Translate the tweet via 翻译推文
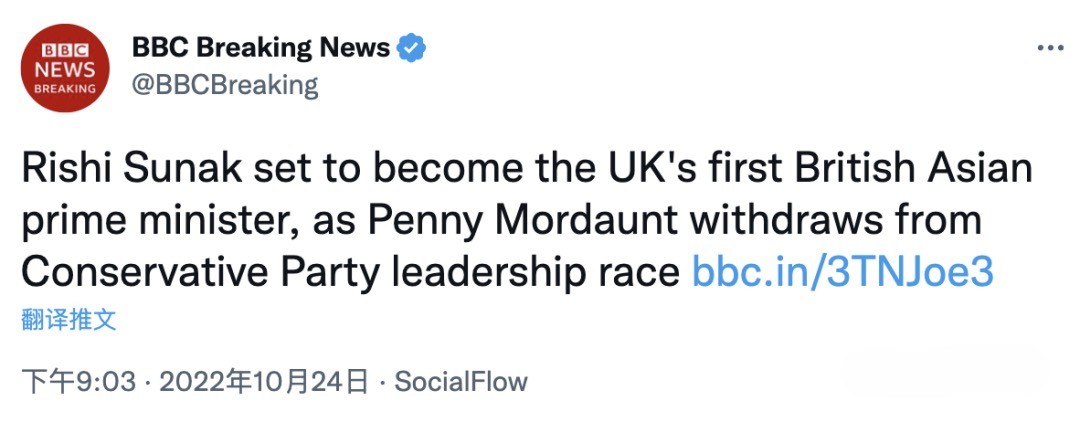The height and width of the screenshot is (422, 1080). coord(69,320)
